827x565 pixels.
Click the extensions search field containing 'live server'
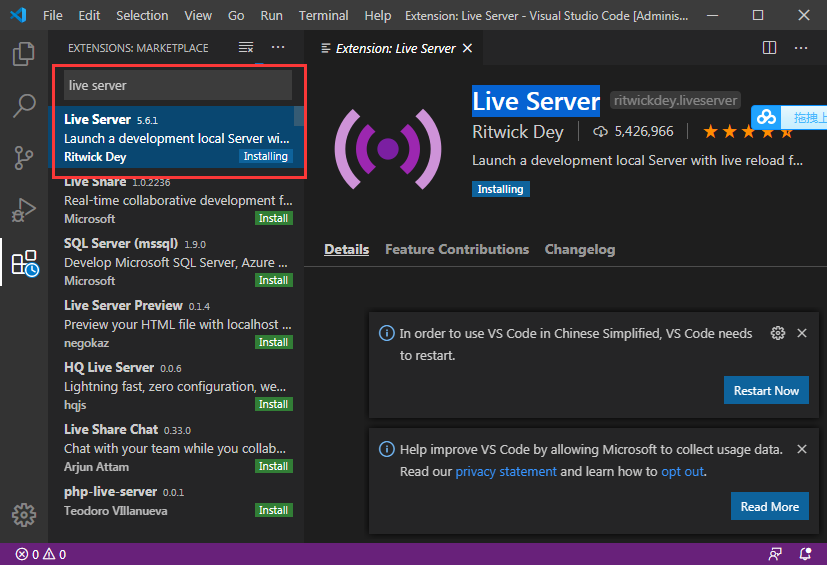tap(178, 85)
